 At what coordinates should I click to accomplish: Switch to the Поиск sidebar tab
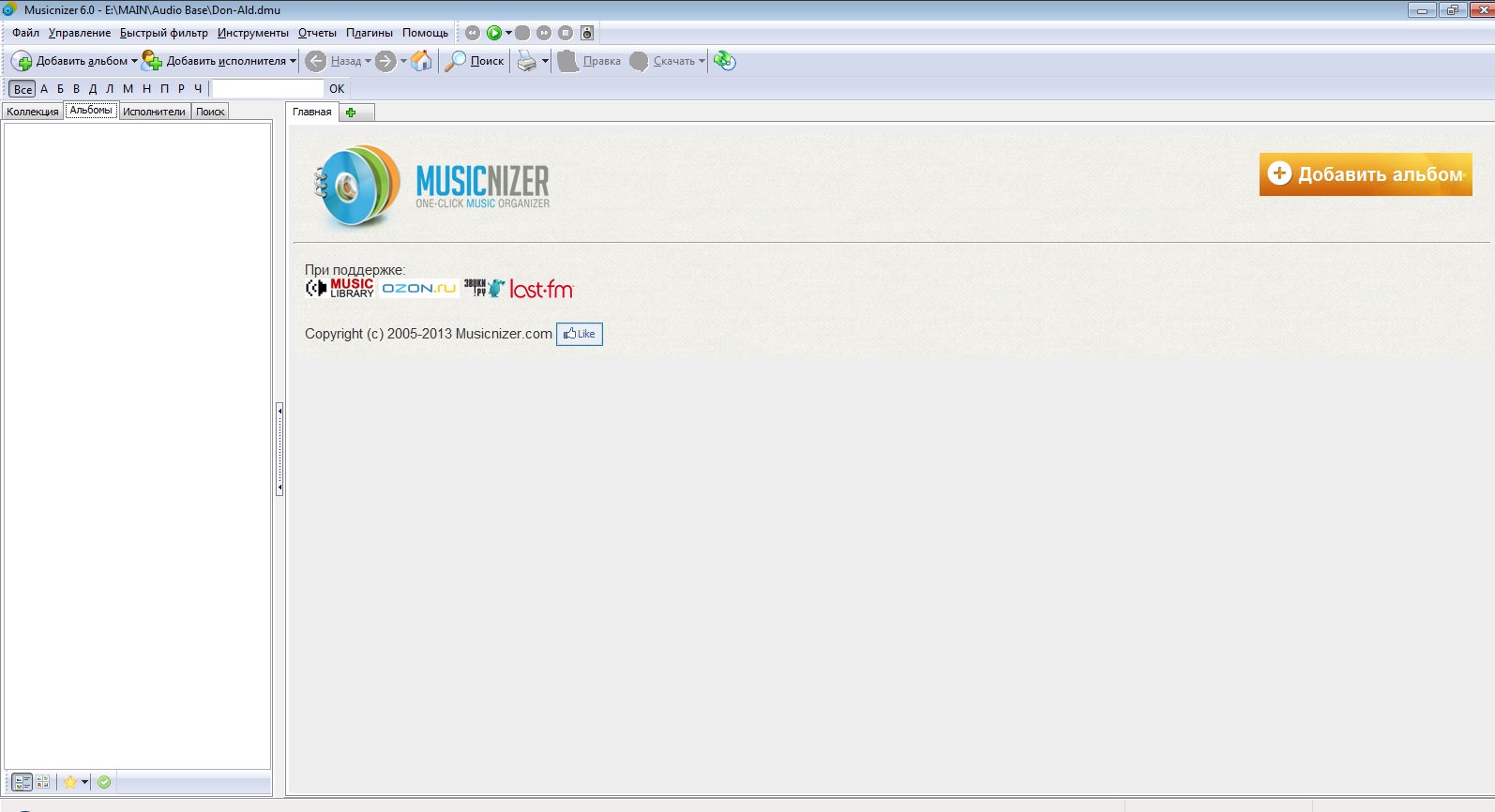pos(210,112)
